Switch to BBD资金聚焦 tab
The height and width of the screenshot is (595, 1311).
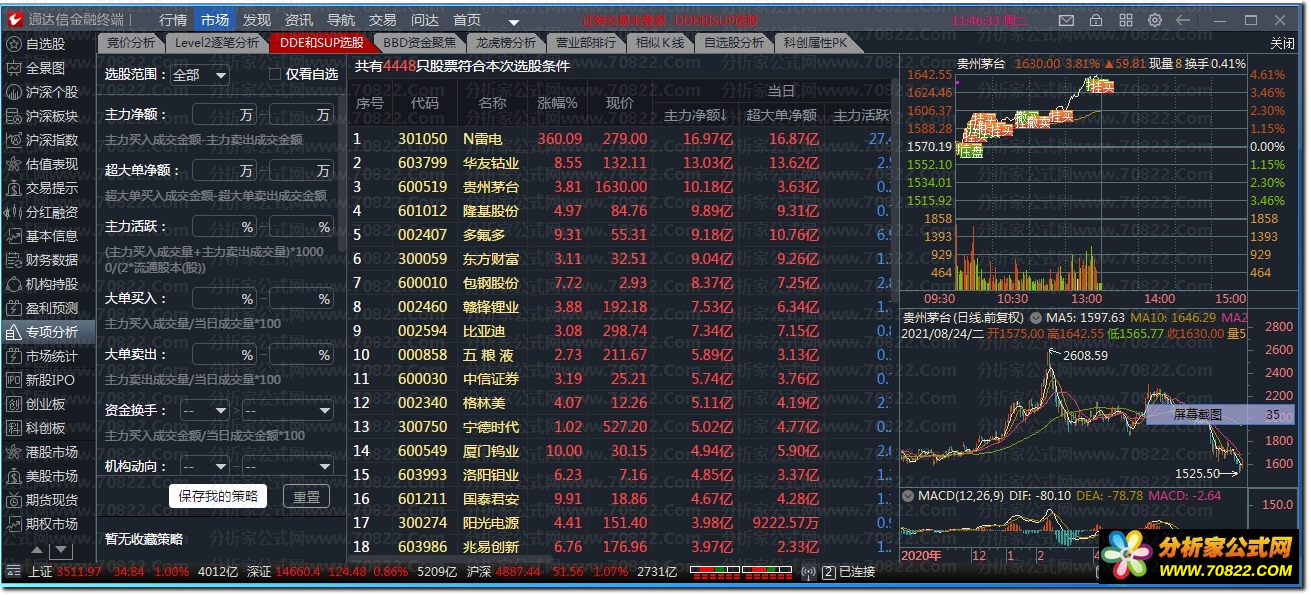click(419, 43)
